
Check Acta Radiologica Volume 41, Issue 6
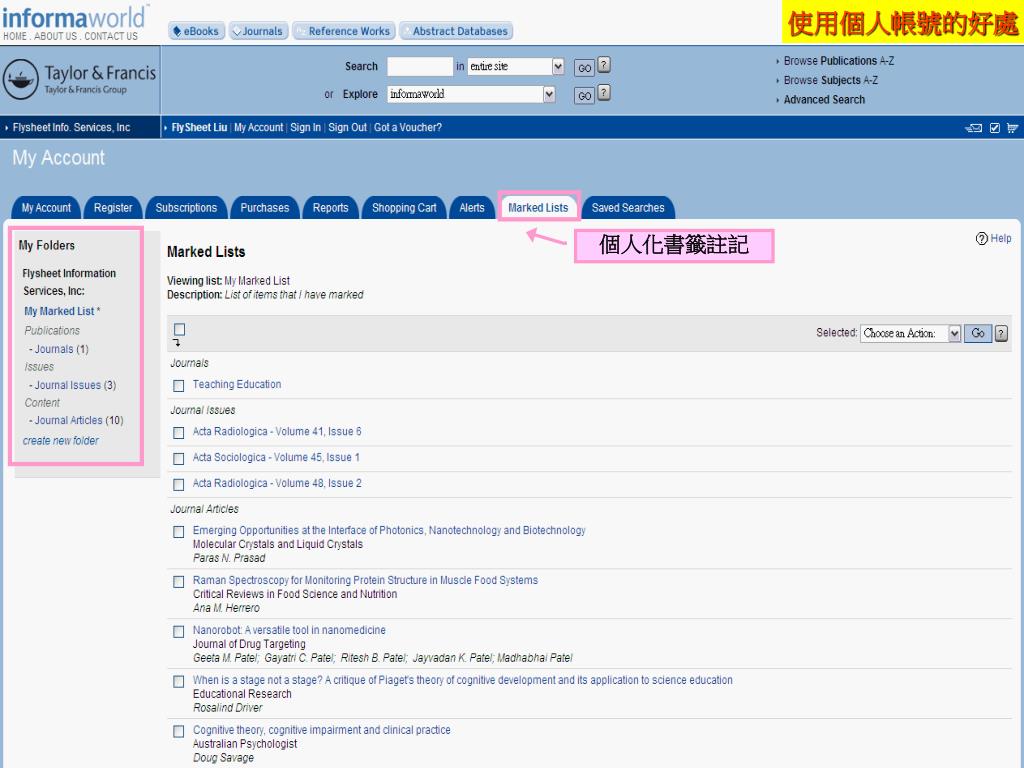178,433
